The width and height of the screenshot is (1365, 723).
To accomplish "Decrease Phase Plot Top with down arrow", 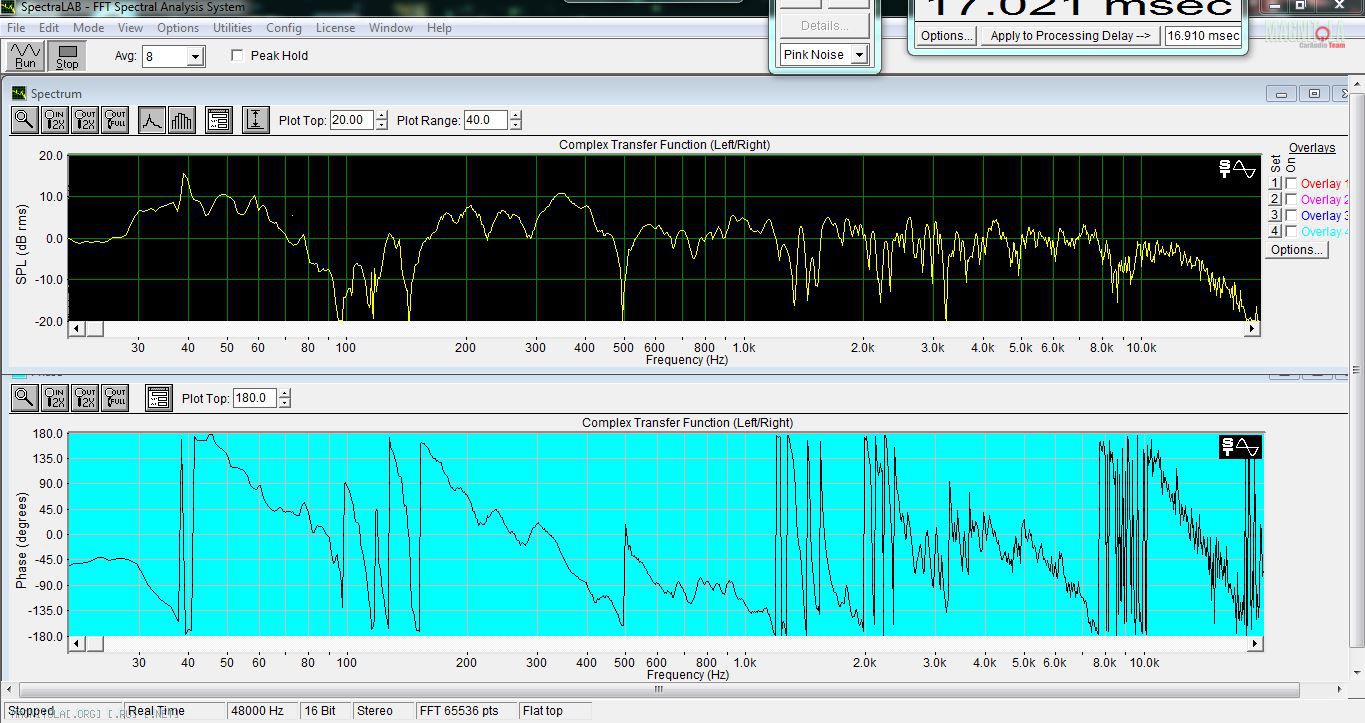I will 285,403.
